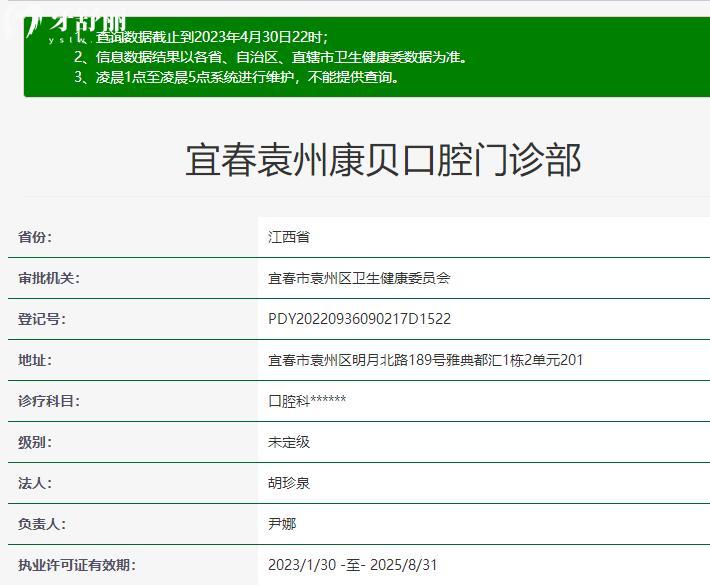Viewport: 710px width, 585px height.
Task: Click notice line 3 about 凌晨1点至凌晨5点 maintenance
Action: point(237,77)
